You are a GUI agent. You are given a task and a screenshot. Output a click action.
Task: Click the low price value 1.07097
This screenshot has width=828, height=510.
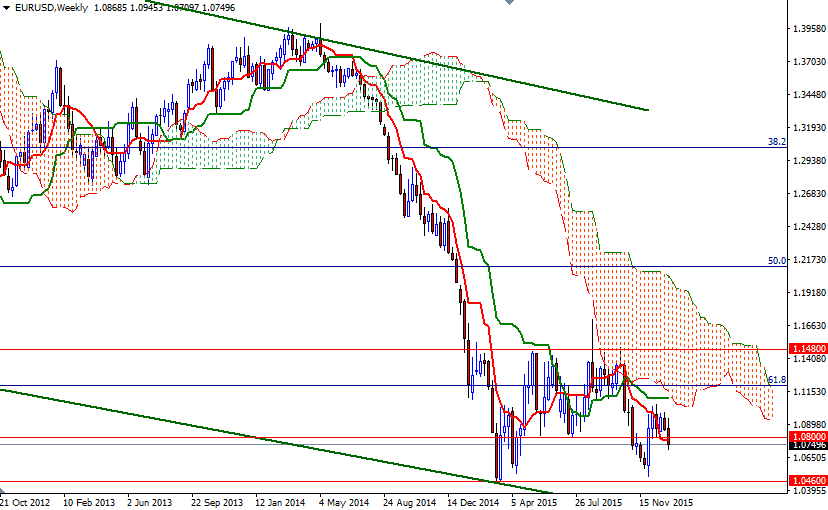tap(182, 8)
